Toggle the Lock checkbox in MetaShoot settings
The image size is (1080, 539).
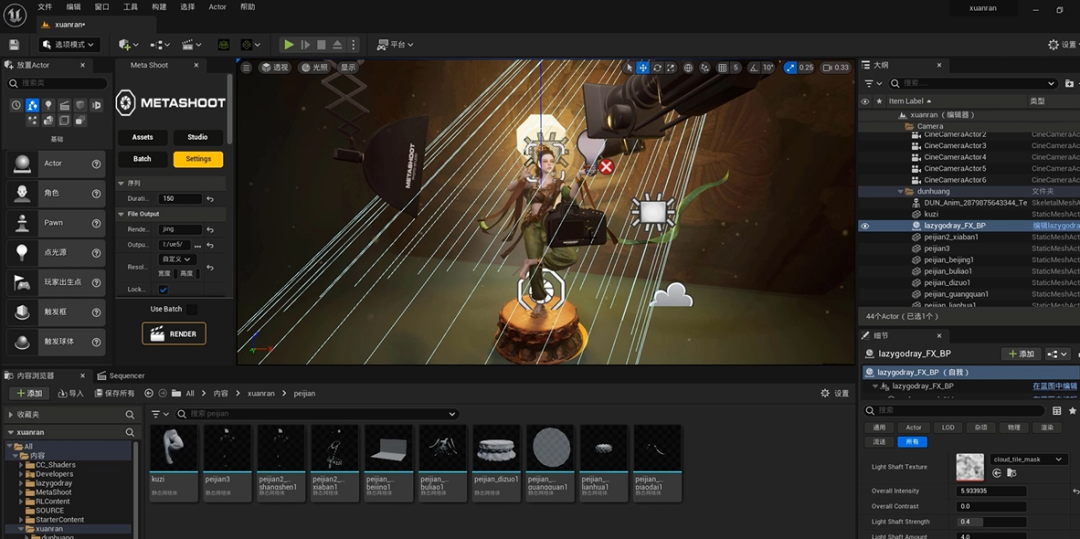click(163, 290)
